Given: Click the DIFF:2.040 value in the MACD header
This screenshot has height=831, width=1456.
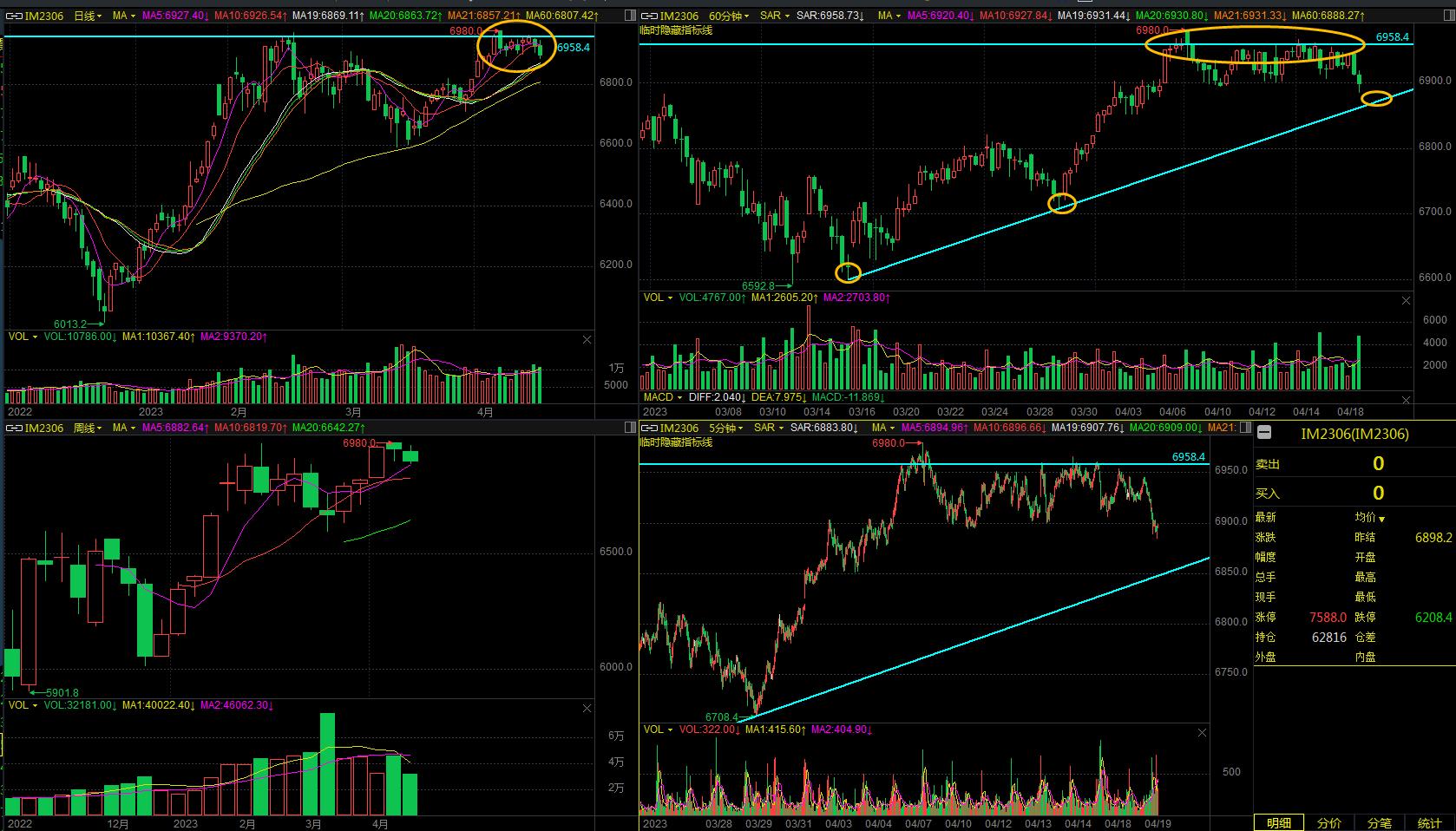Looking at the screenshot, I should (717, 397).
